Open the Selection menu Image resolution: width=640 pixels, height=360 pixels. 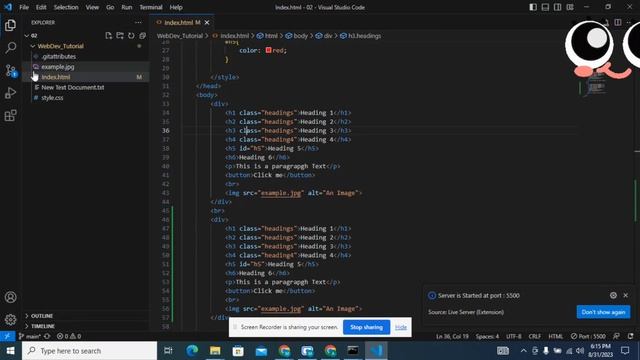(66, 7)
